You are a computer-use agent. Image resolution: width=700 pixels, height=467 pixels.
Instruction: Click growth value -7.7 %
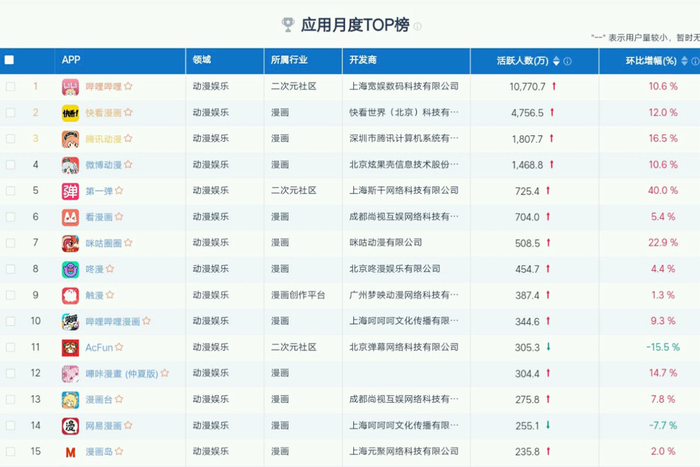coord(663,425)
